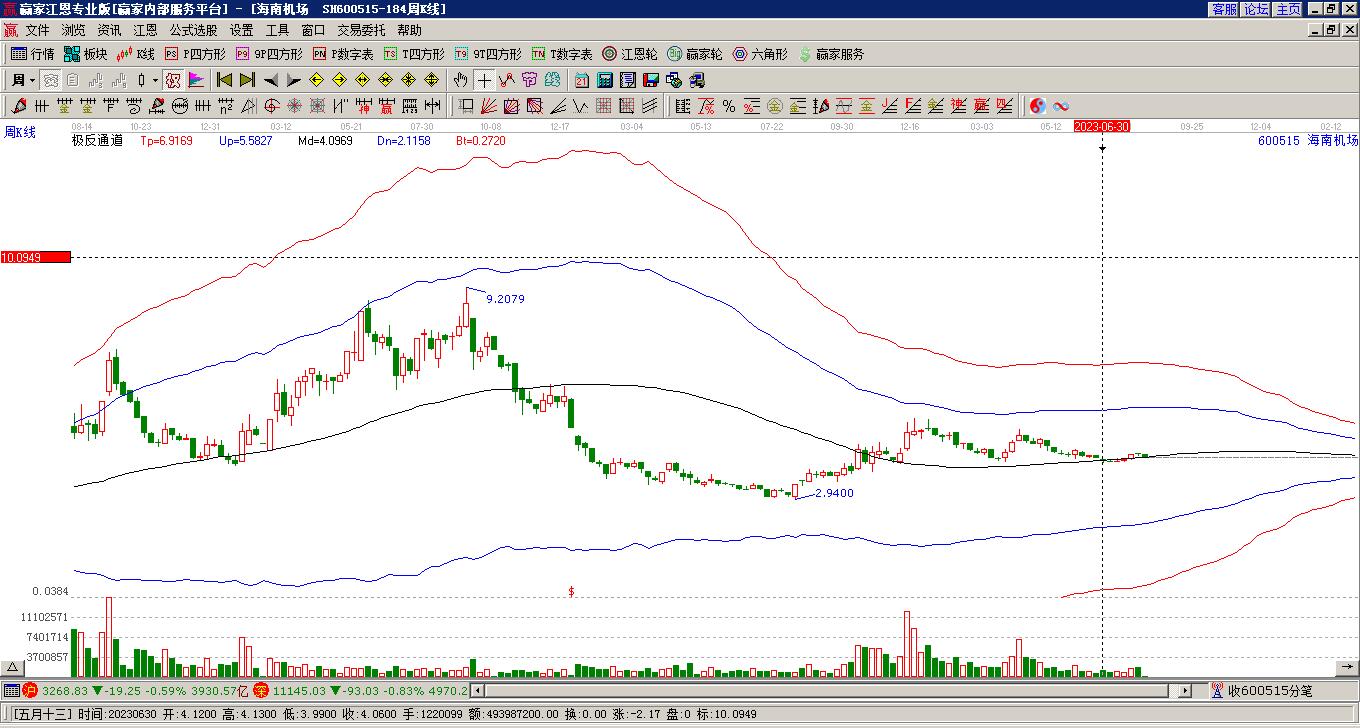Click 极反通道 indicator label
Image resolution: width=1360 pixels, height=728 pixels.
[x=97, y=141]
